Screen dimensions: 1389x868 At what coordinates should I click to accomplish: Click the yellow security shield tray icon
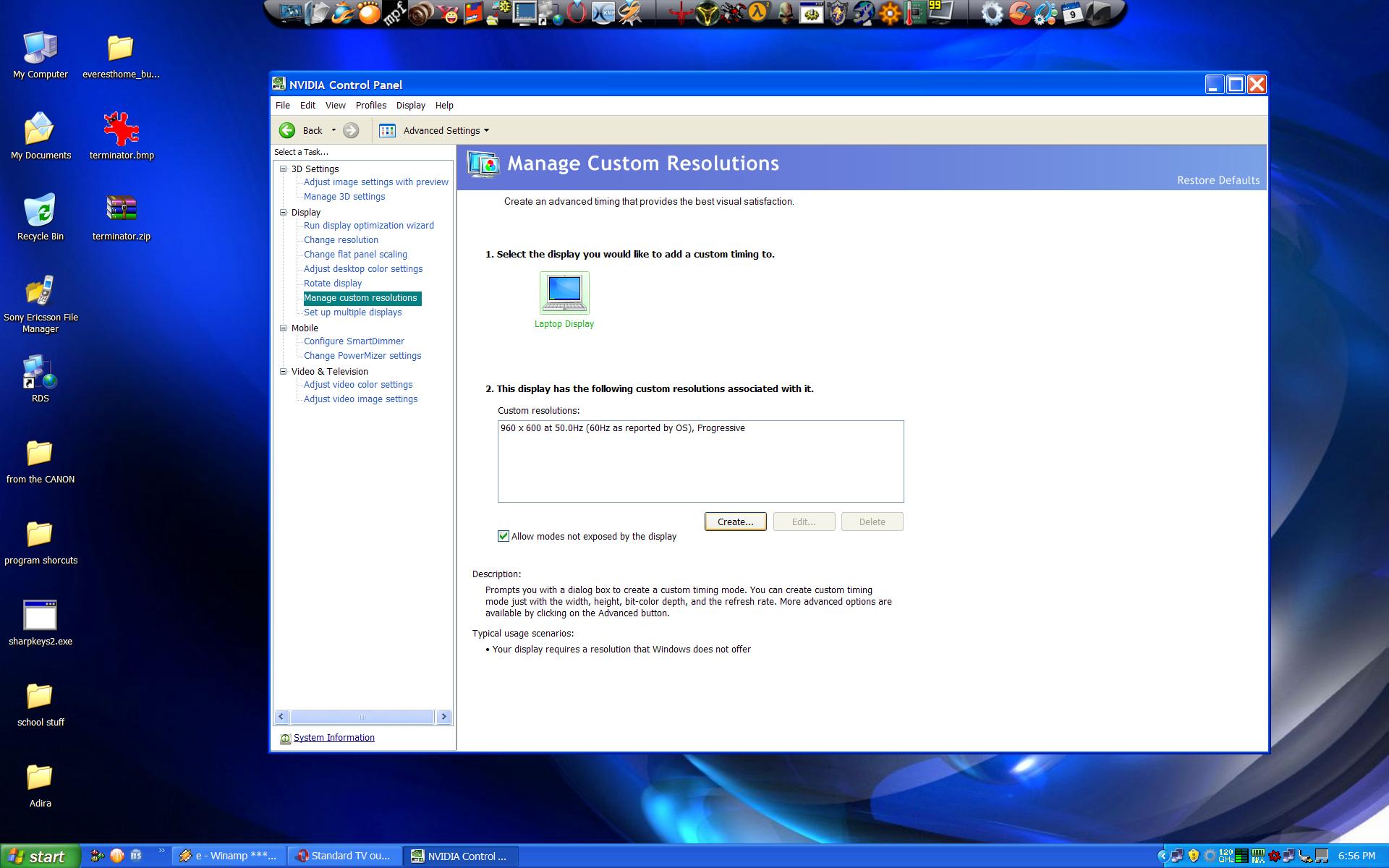click(x=1194, y=856)
